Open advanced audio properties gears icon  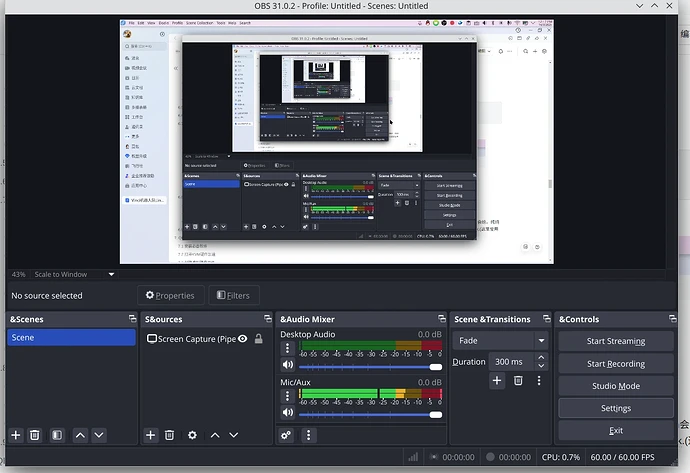click(286, 435)
